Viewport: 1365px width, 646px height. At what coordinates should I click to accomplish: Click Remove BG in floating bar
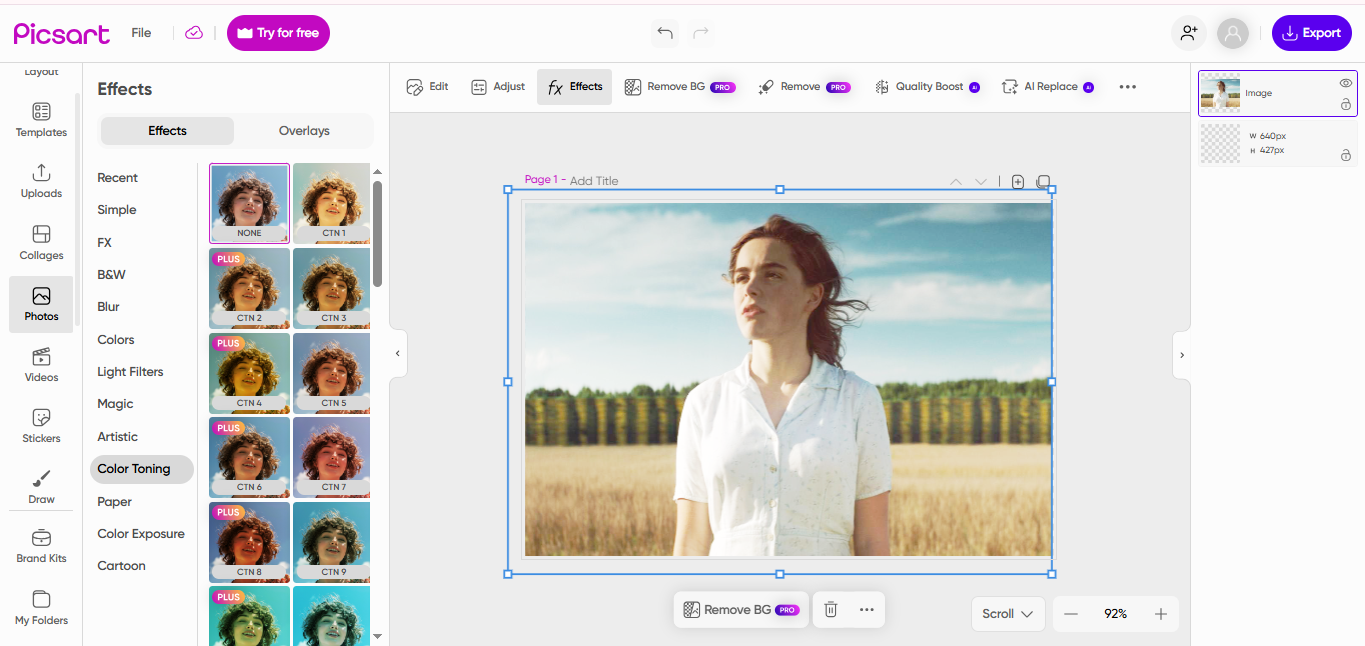click(x=741, y=610)
